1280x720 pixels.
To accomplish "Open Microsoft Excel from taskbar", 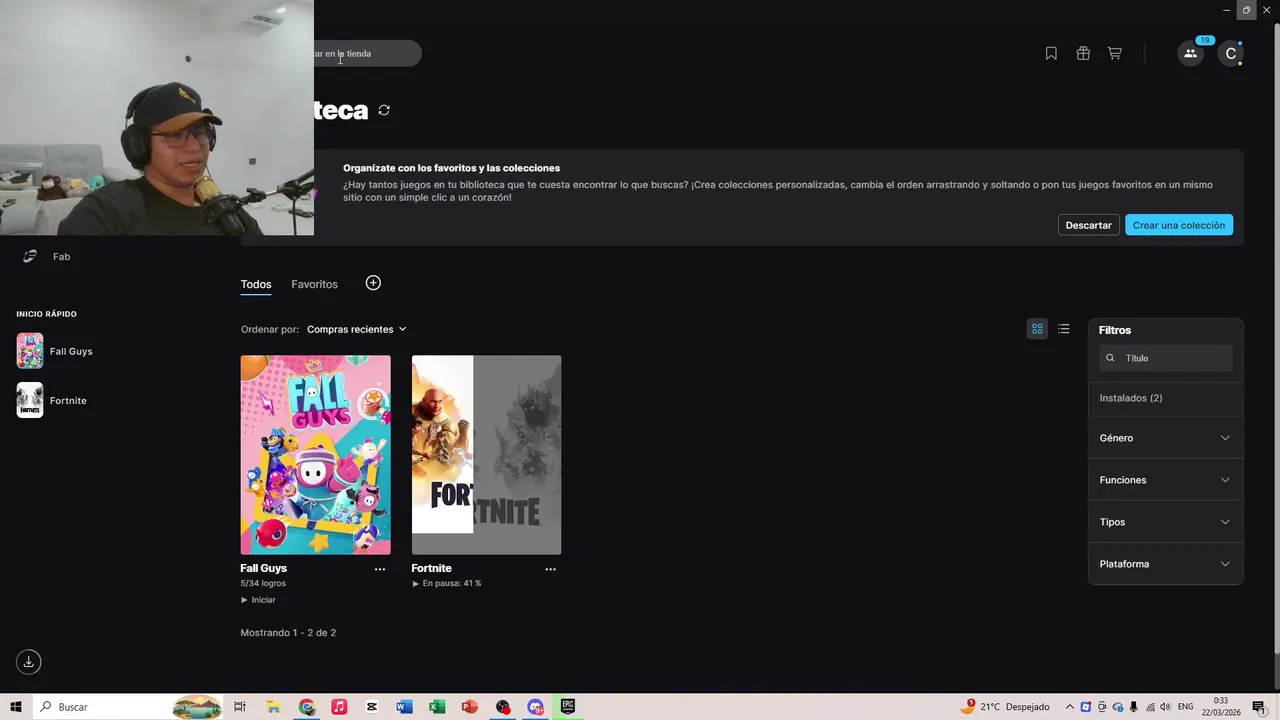I will 437,707.
